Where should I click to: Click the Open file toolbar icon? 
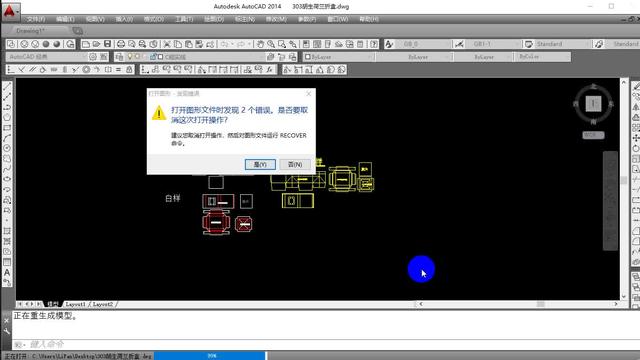96,44
